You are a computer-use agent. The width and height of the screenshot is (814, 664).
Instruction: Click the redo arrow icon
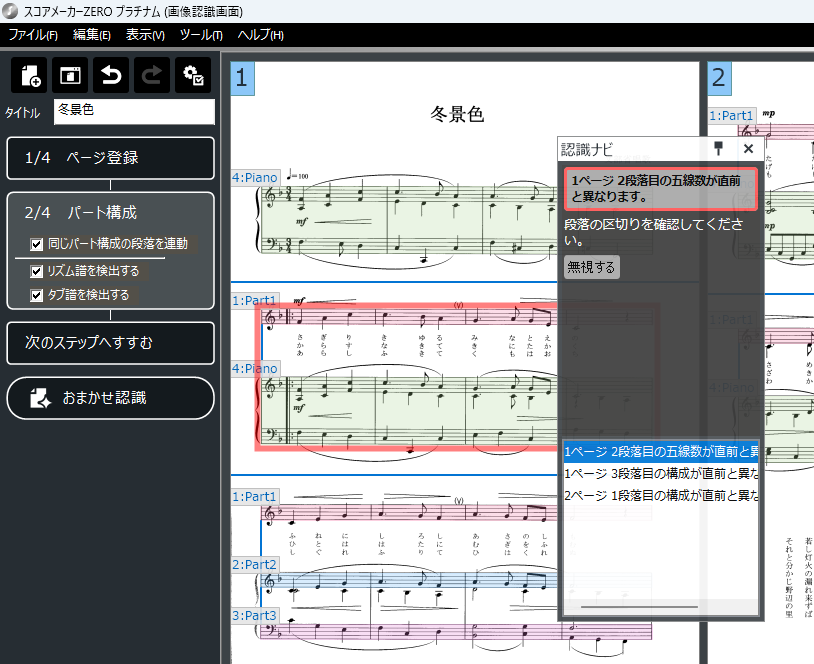152,76
